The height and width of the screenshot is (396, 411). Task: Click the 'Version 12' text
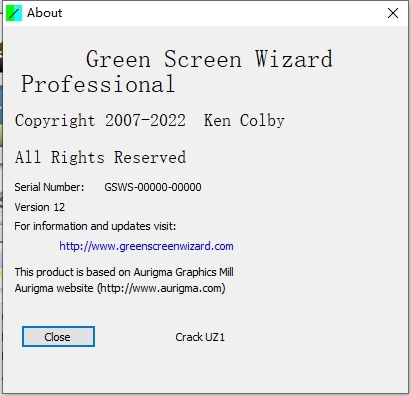(x=40, y=207)
